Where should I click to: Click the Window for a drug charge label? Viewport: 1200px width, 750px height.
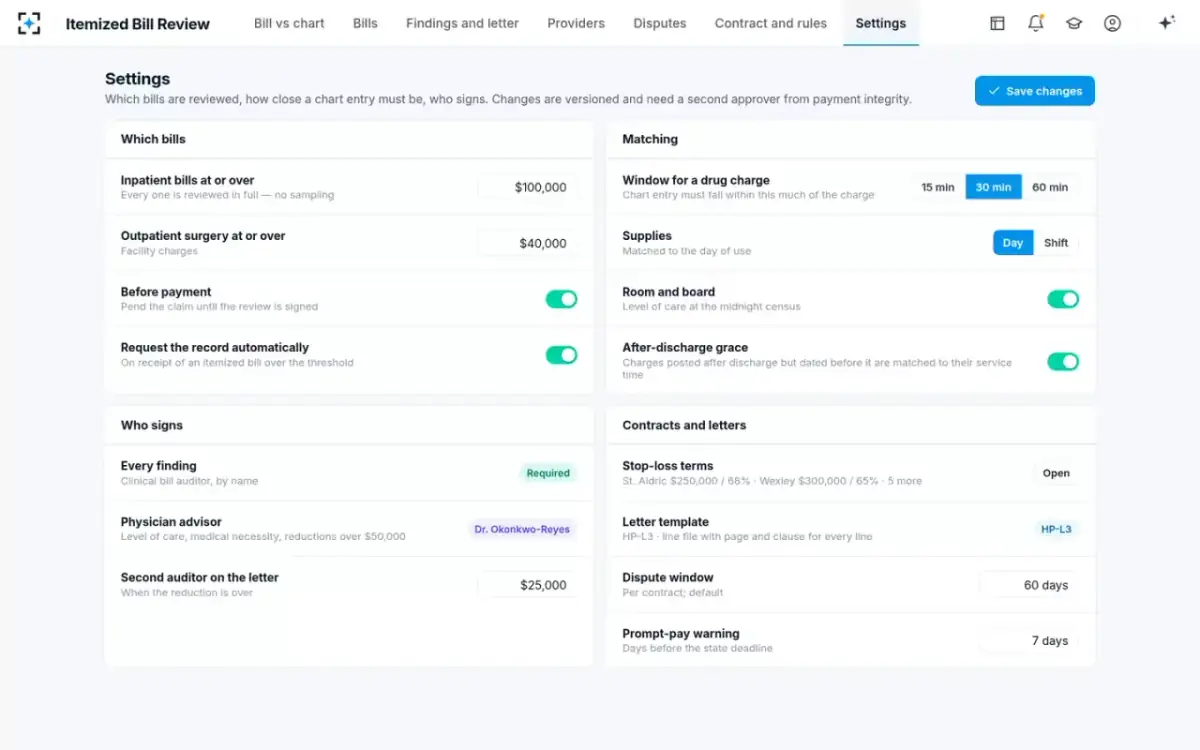(x=696, y=181)
